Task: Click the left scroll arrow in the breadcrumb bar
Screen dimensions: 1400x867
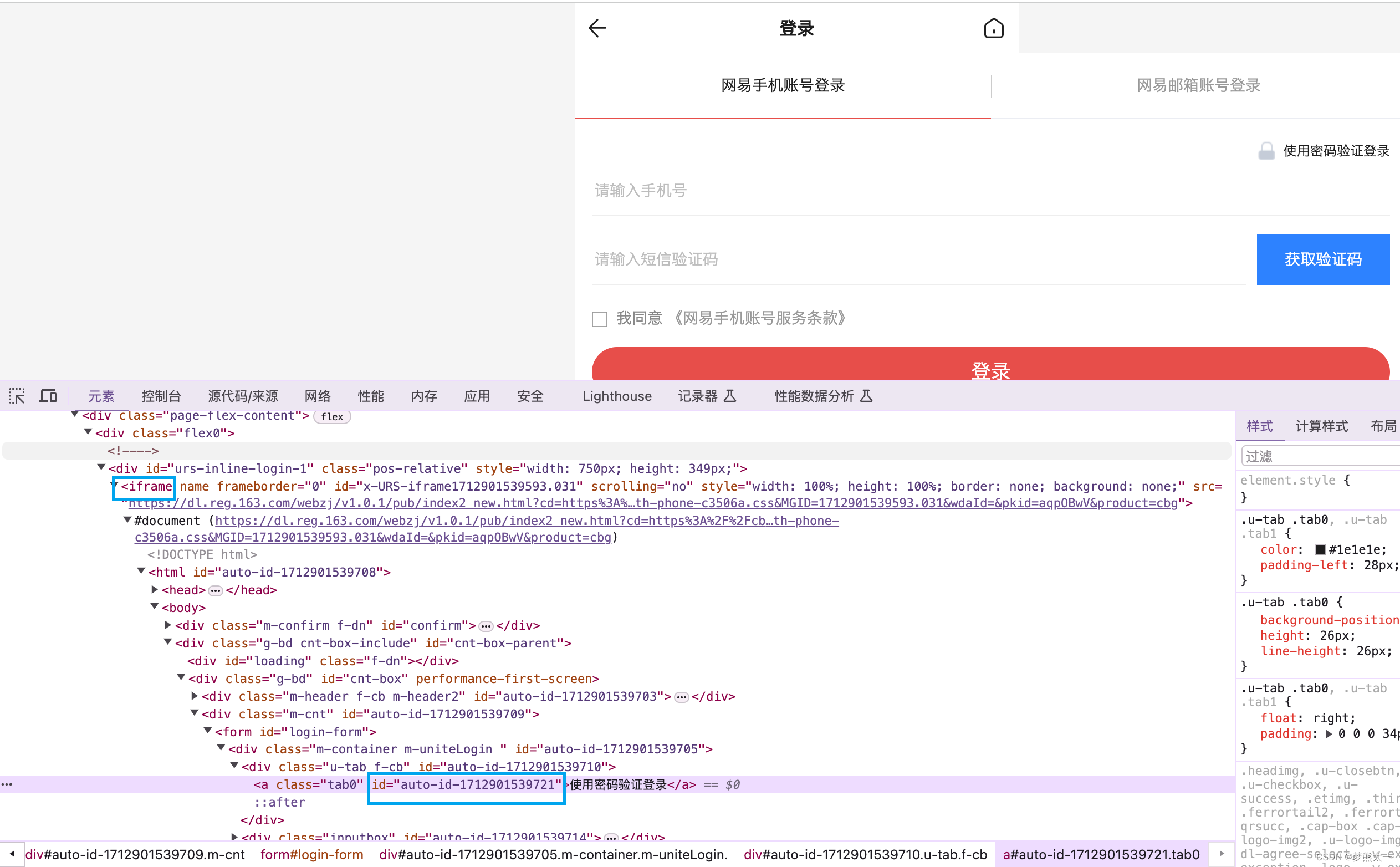Action: [12, 854]
